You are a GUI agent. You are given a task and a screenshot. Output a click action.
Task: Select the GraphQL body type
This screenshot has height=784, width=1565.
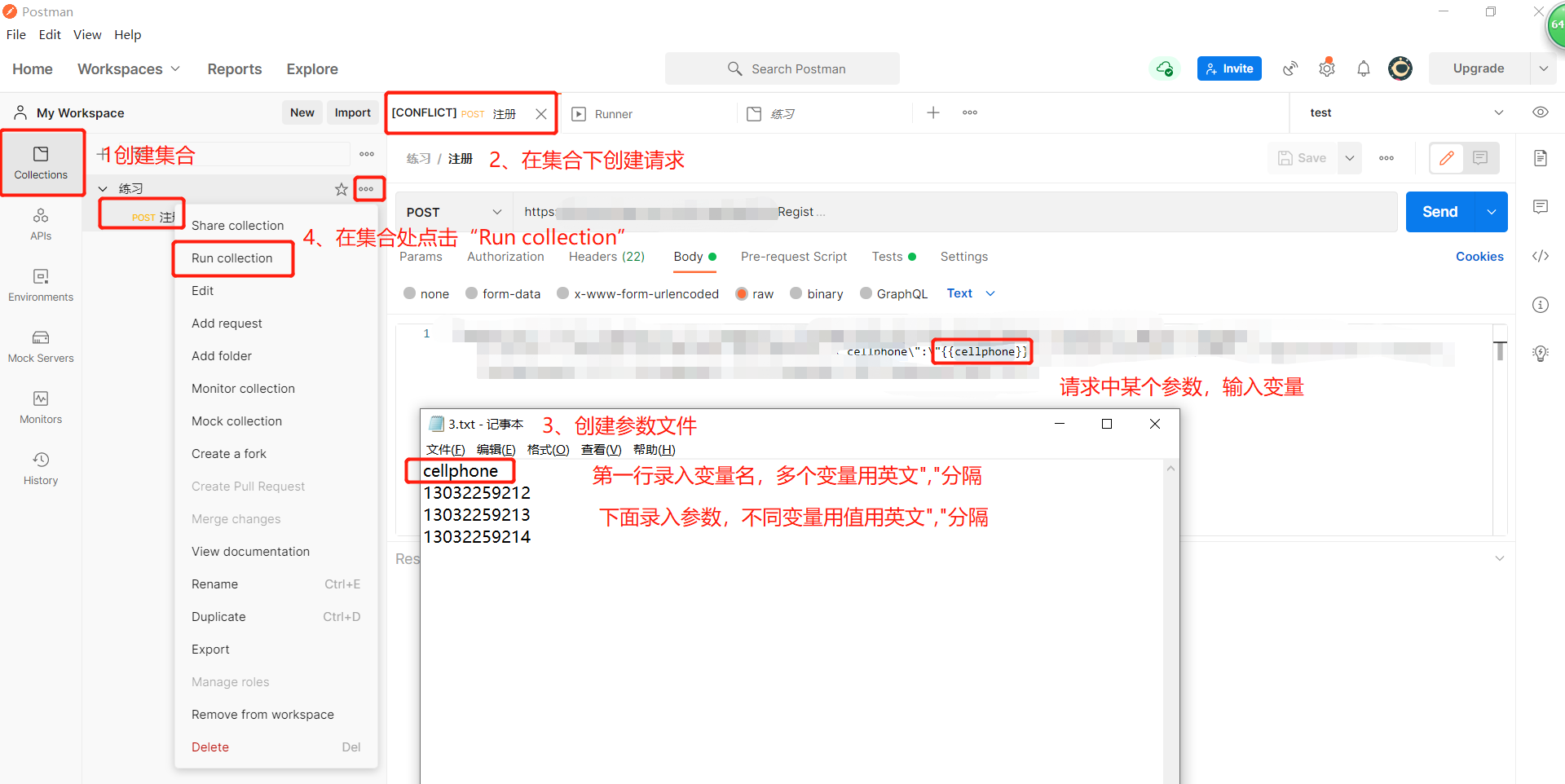coord(866,293)
